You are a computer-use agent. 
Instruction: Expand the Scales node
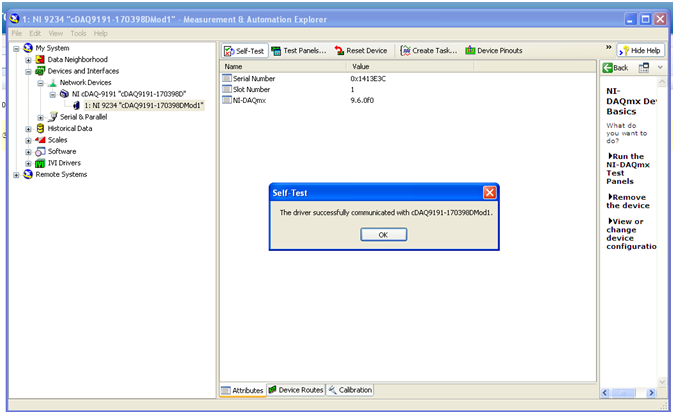28,141
